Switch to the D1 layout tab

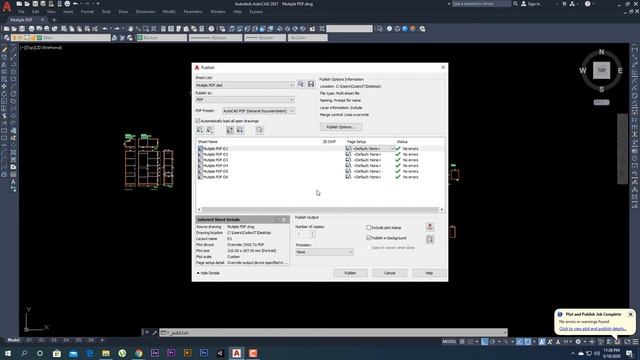click(x=29, y=340)
